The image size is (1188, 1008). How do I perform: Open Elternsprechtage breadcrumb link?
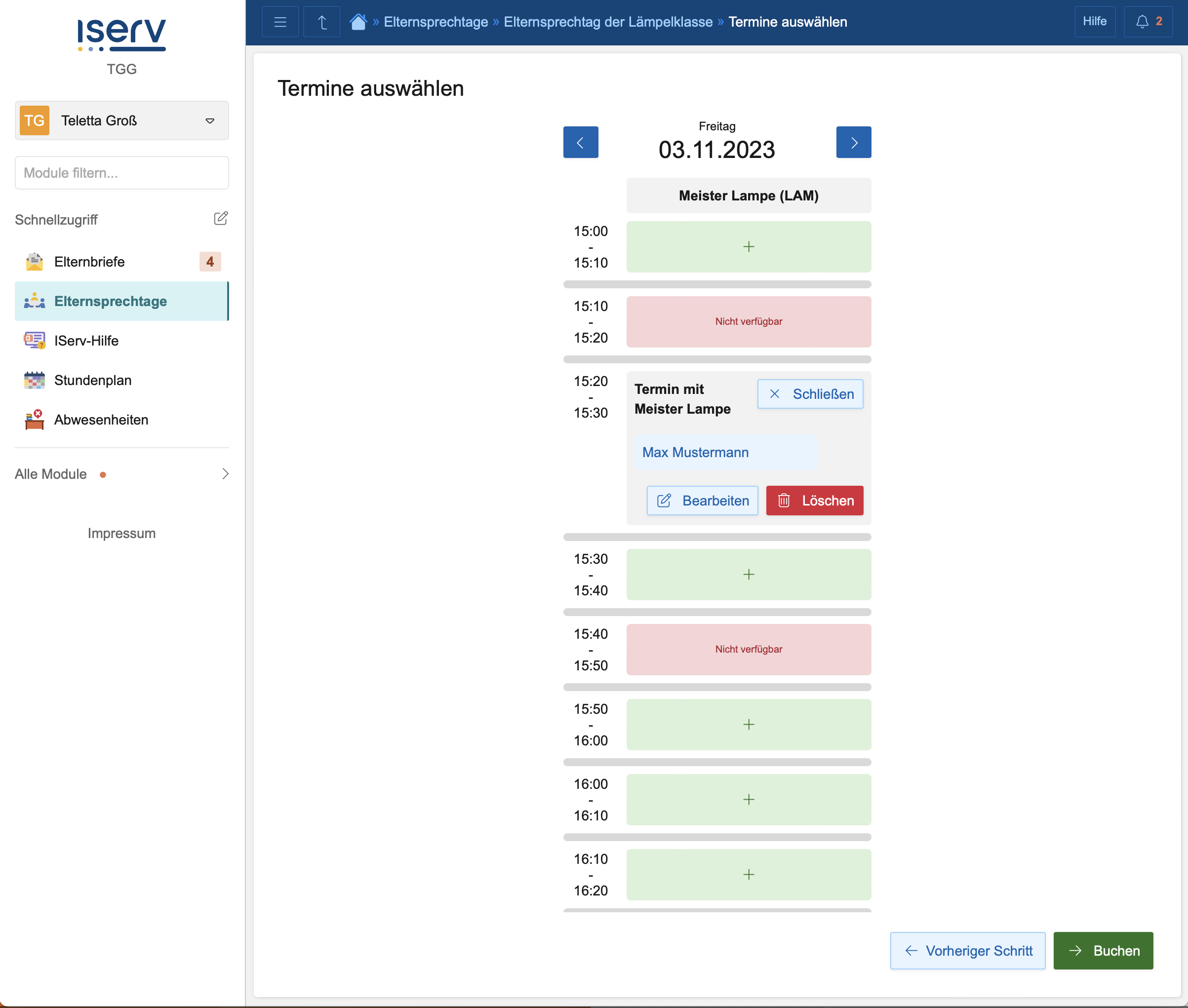[436, 22]
